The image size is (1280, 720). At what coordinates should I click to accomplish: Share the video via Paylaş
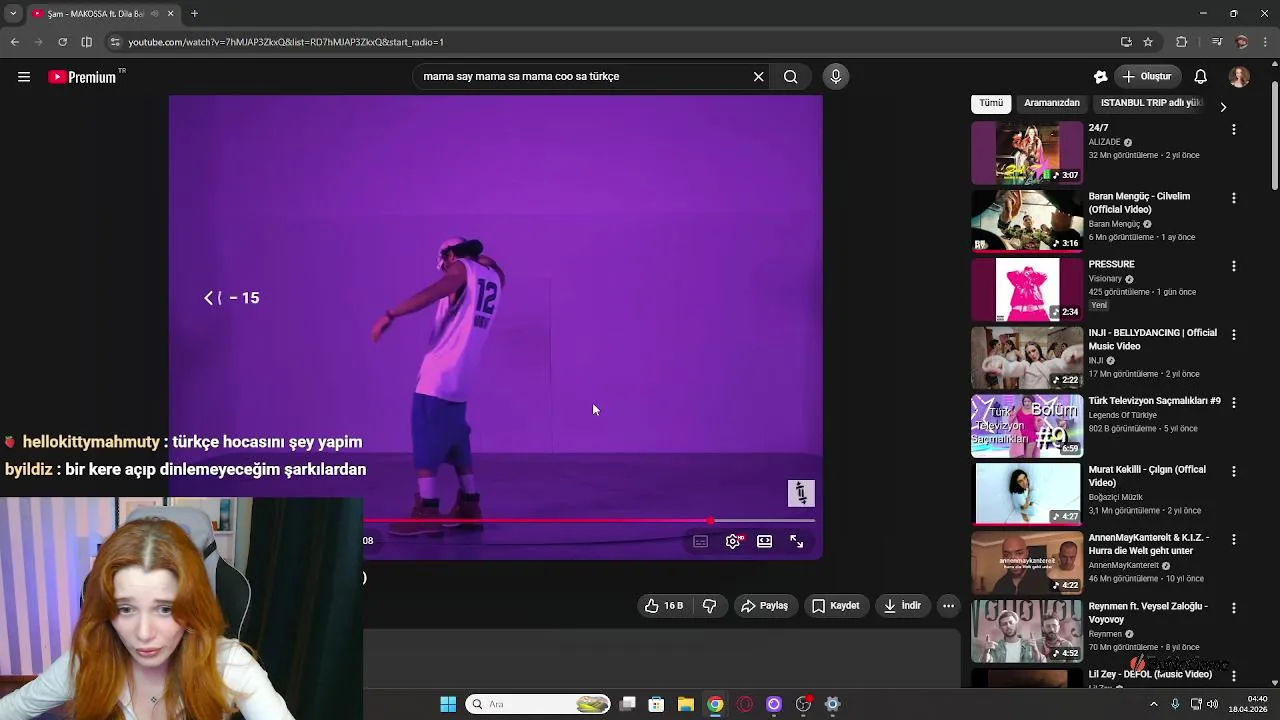tap(765, 605)
